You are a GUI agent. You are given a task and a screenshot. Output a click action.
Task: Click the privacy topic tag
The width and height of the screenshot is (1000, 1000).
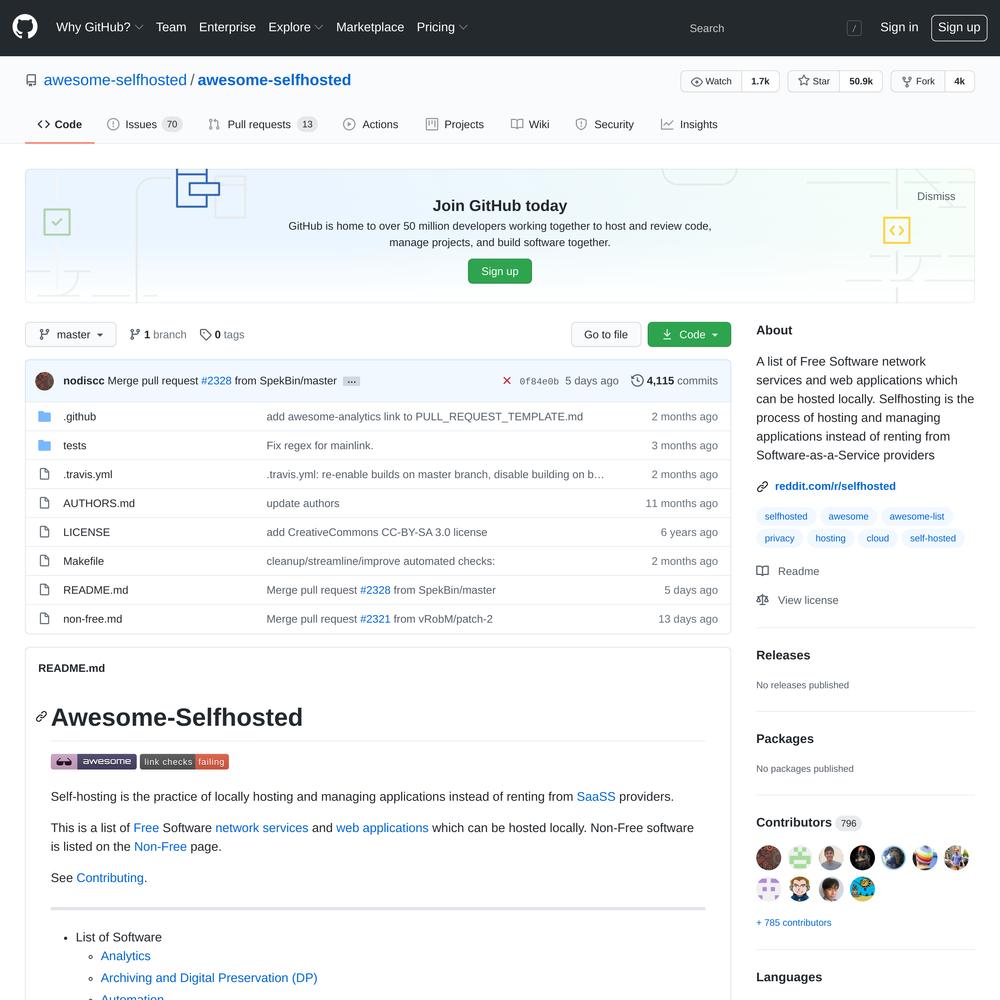pos(779,538)
